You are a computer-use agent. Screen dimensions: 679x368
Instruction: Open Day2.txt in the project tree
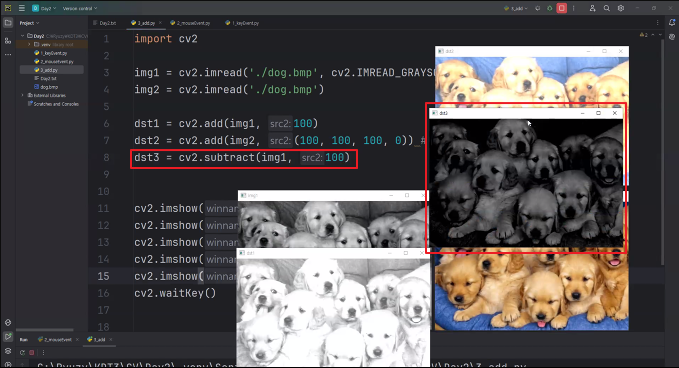(45, 78)
